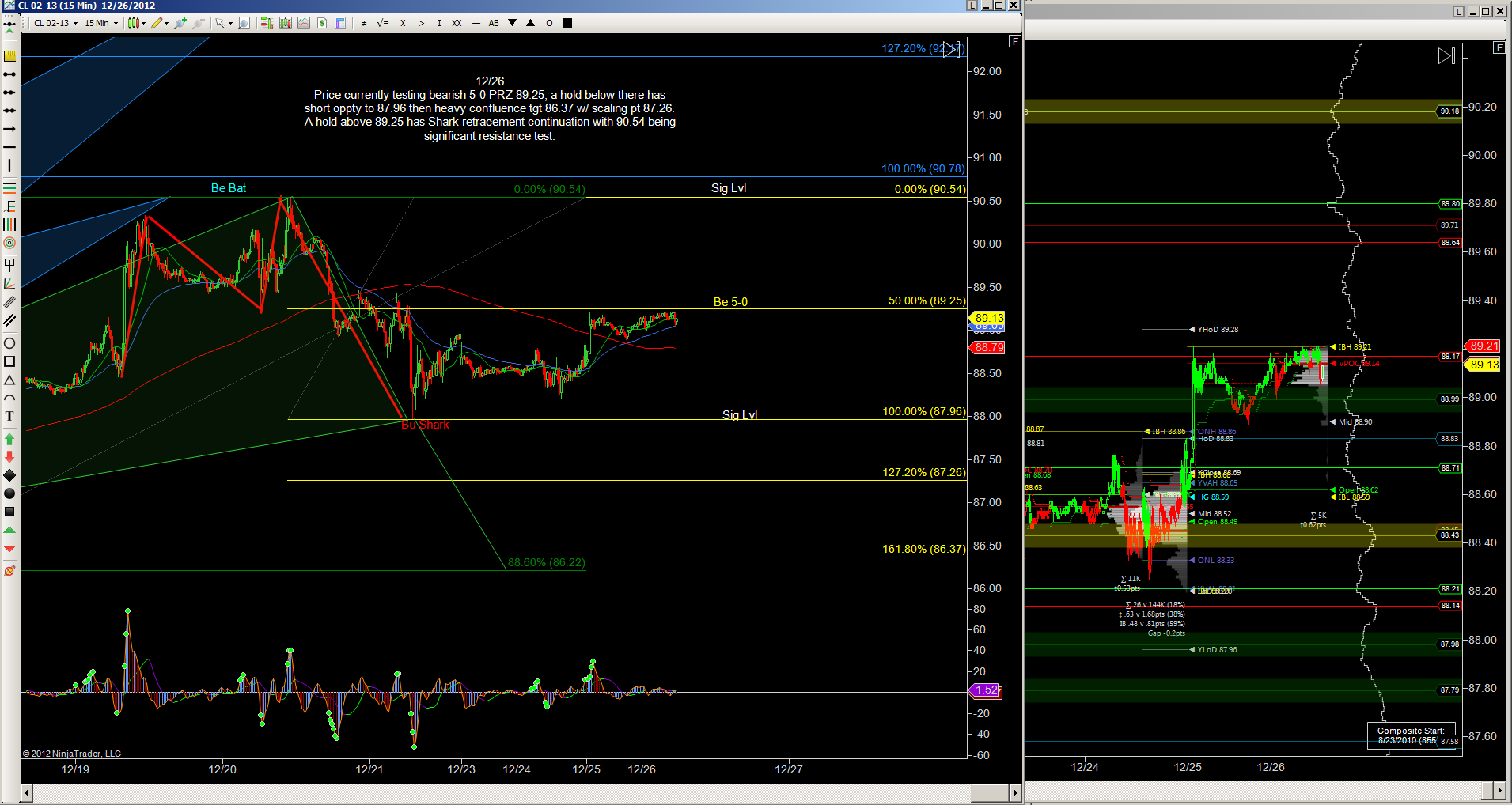Click the black square color swatch
Image resolution: width=1512 pixels, height=805 pixels.
click(x=567, y=23)
